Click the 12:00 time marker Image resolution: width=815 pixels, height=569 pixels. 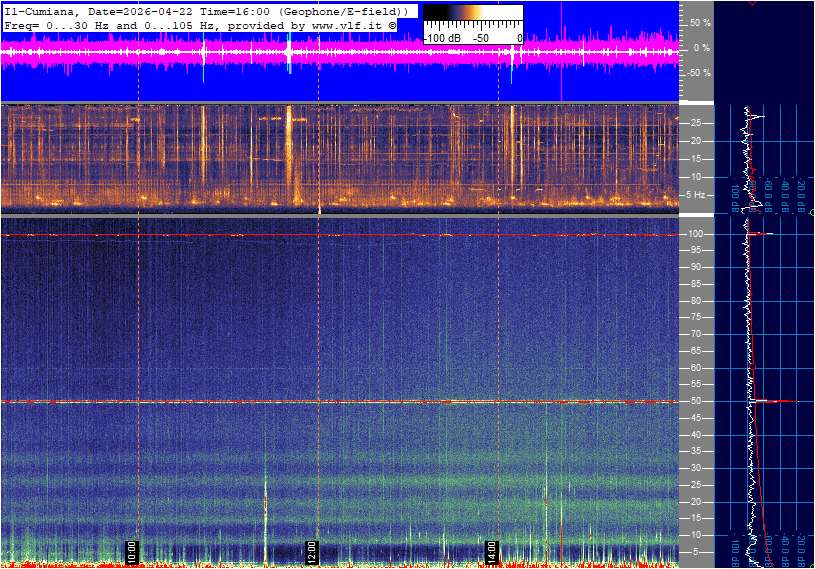(311, 552)
